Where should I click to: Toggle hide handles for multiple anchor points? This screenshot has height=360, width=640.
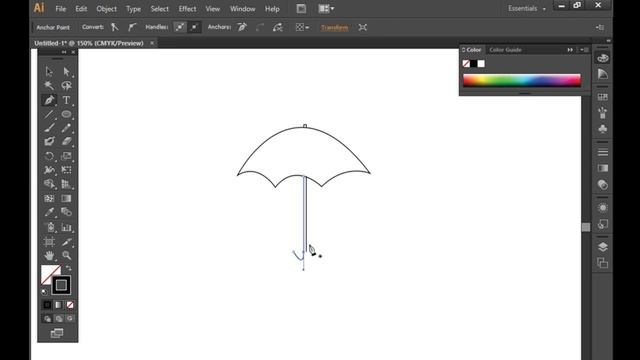[195, 27]
